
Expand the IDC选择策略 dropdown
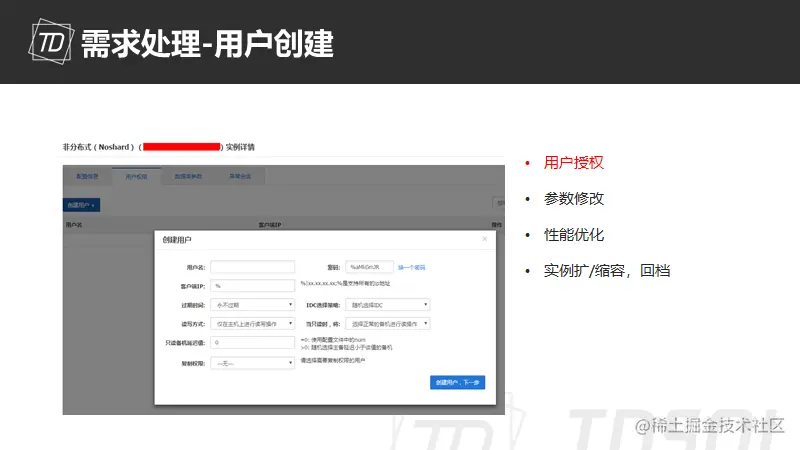click(x=388, y=305)
